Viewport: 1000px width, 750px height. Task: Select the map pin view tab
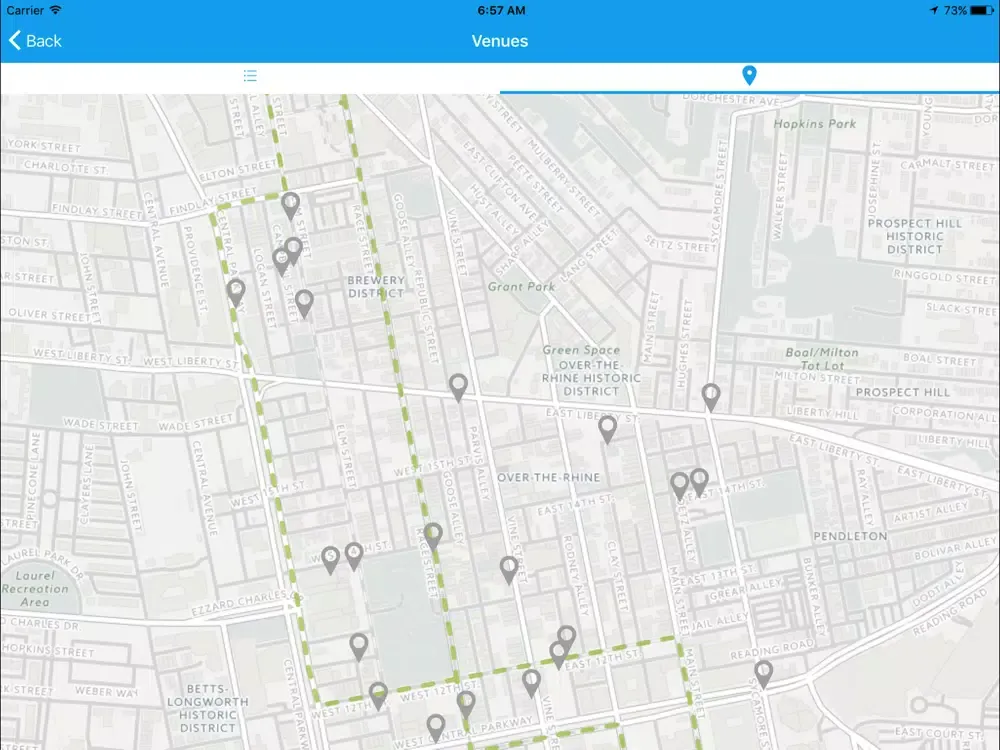(x=749, y=76)
